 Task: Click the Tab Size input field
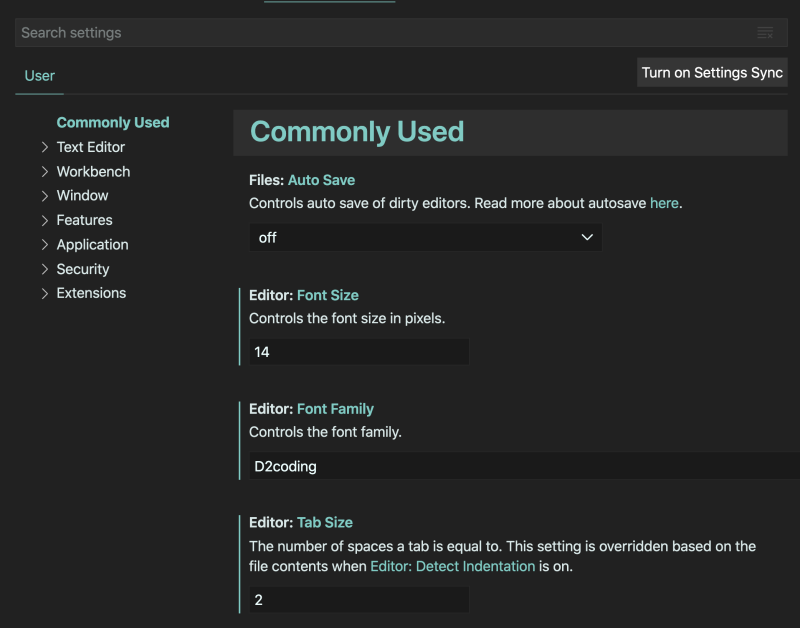pos(359,600)
